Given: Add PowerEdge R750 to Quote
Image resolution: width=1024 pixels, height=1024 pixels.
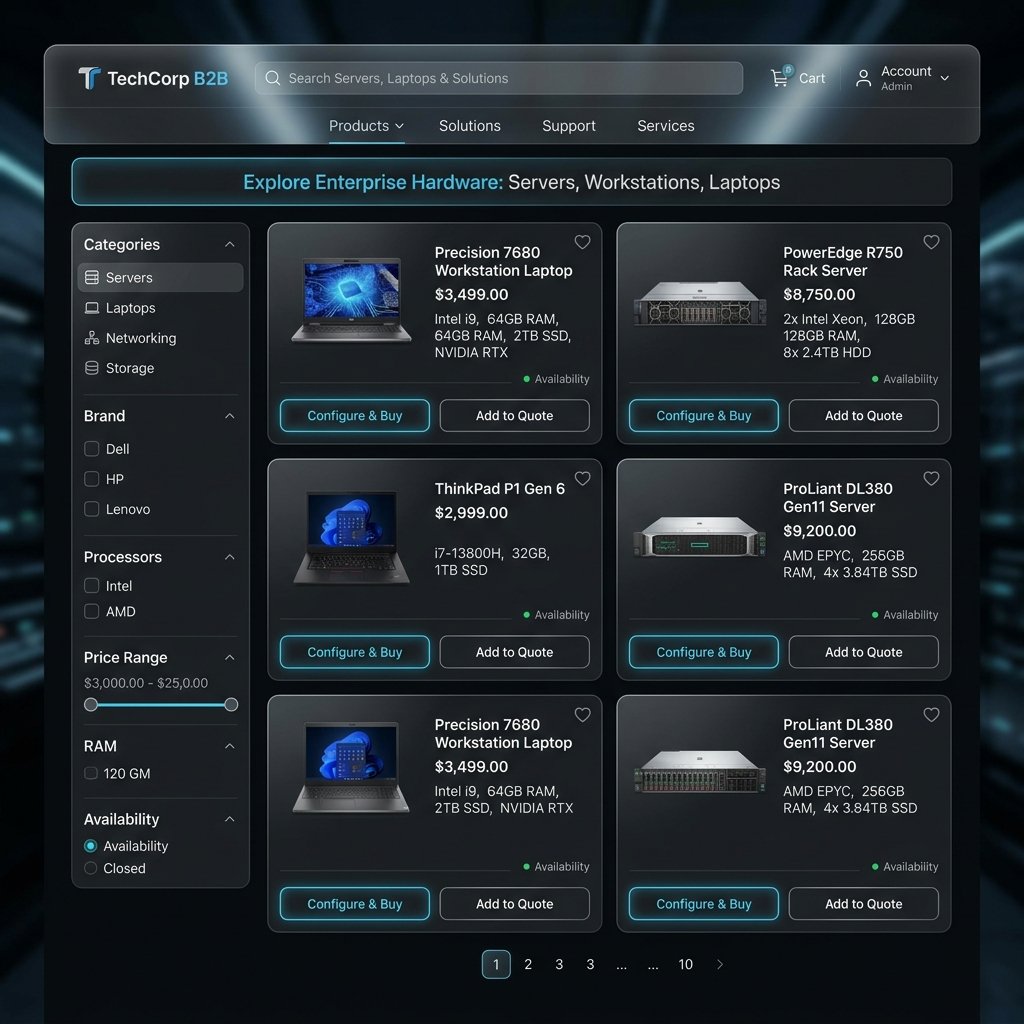Looking at the screenshot, I should (863, 415).
